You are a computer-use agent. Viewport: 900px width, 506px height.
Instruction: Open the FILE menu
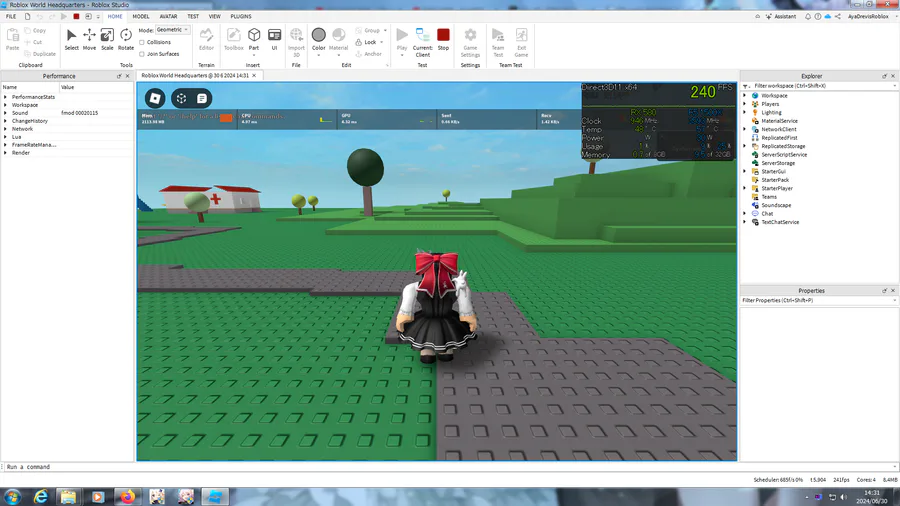click(x=11, y=17)
